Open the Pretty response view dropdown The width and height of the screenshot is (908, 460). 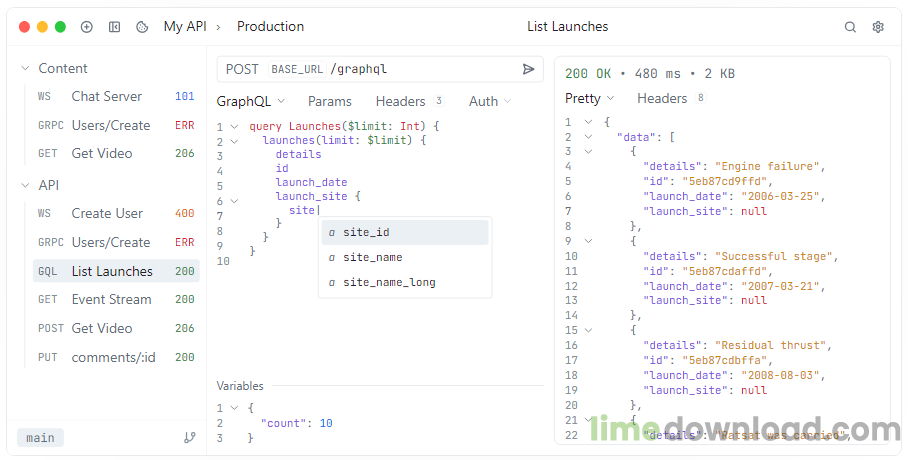[590, 98]
